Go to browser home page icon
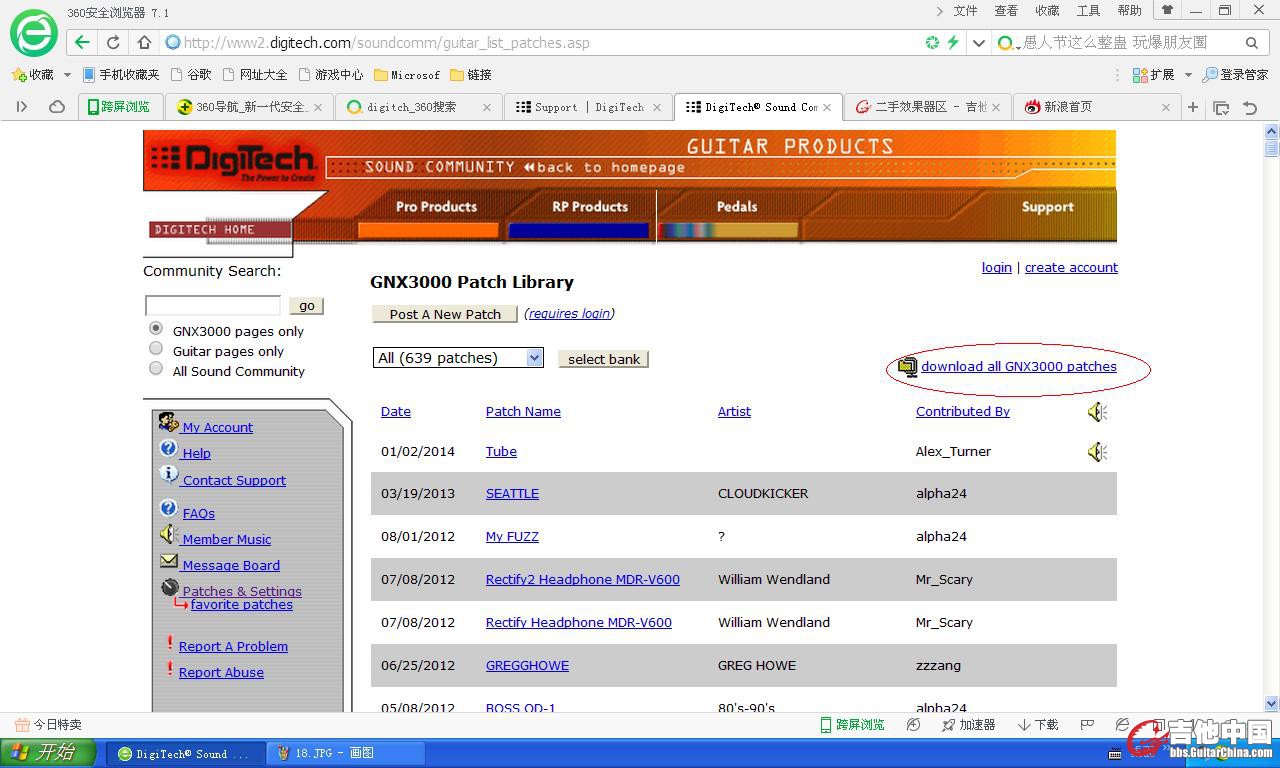Viewport: 1280px width, 768px height. 144,43
